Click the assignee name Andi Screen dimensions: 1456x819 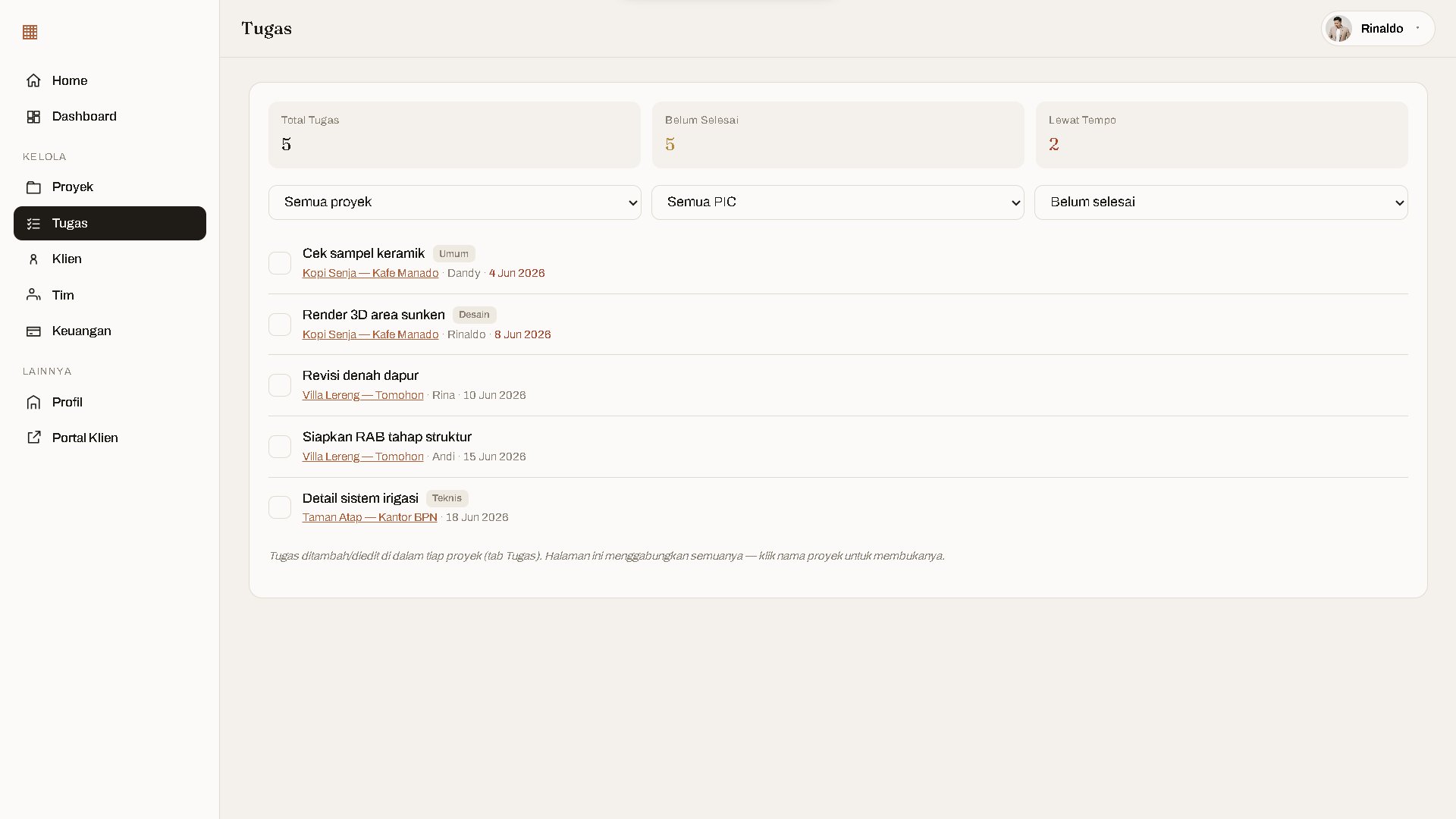pyautogui.click(x=444, y=457)
